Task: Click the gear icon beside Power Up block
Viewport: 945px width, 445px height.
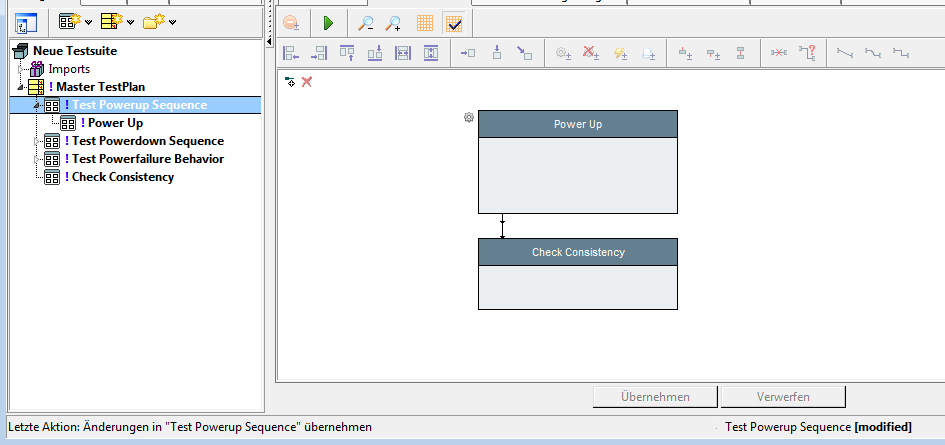Action: tap(468, 118)
